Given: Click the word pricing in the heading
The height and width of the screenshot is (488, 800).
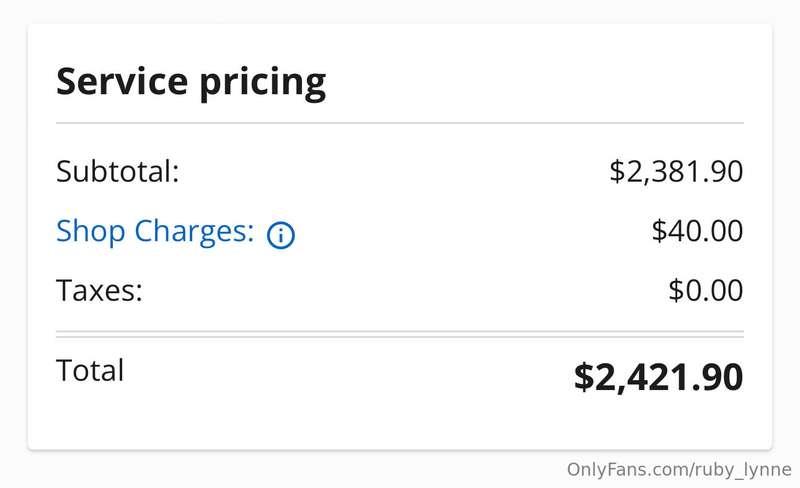Looking at the screenshot, I should tap(263, 84).
